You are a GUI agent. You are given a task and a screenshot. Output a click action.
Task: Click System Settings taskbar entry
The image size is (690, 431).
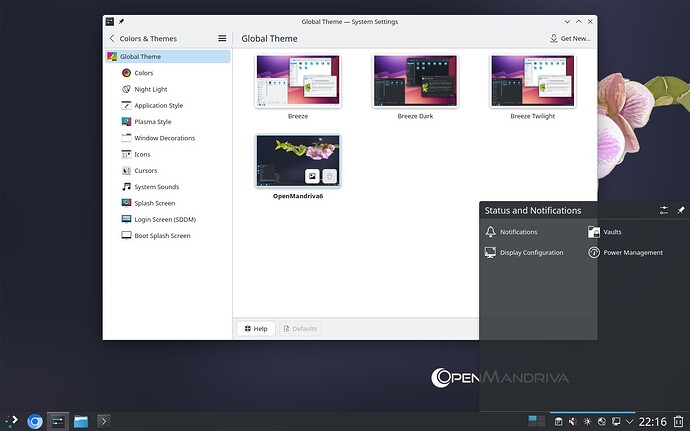pos(58,421)
